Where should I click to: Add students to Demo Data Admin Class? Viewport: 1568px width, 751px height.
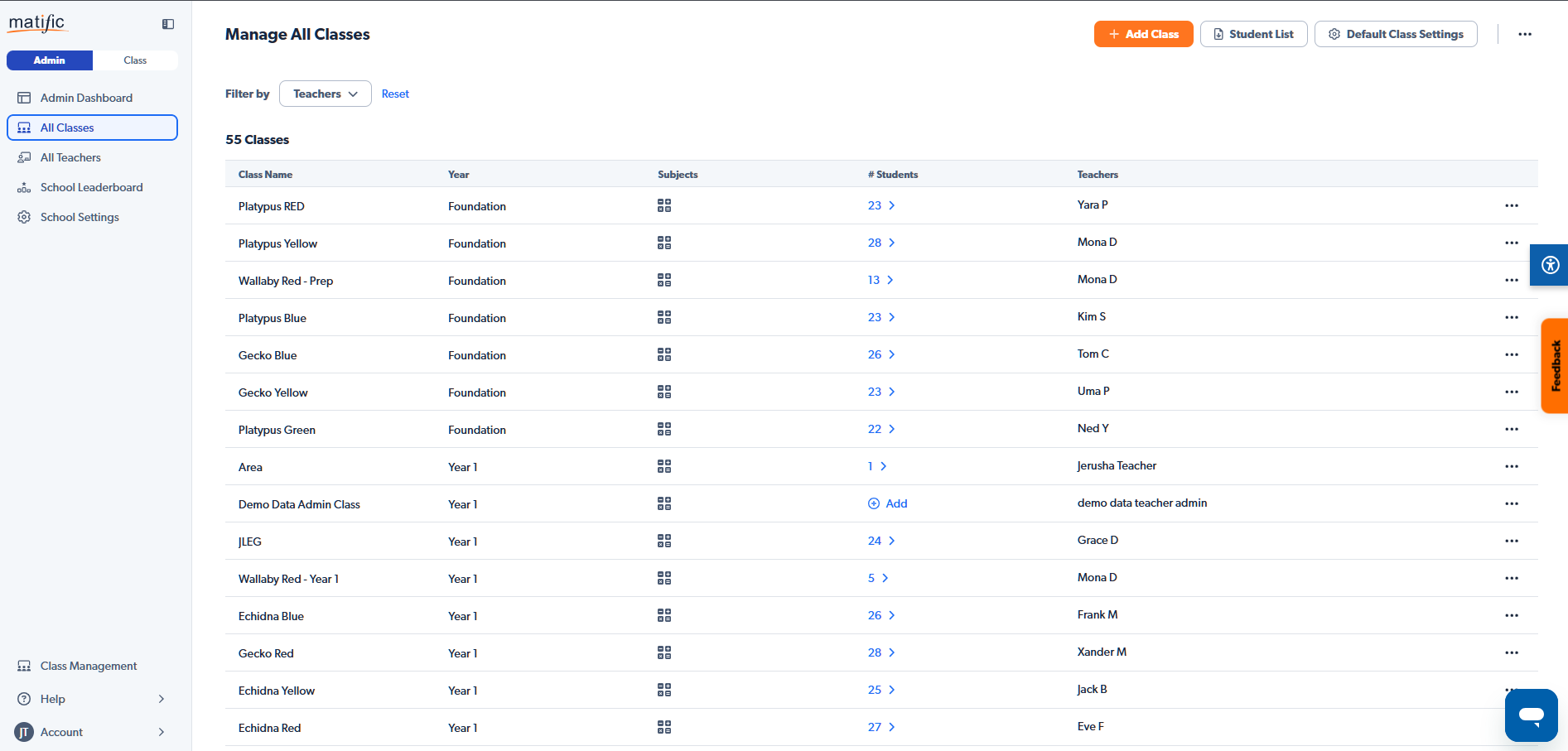point(888,503)
